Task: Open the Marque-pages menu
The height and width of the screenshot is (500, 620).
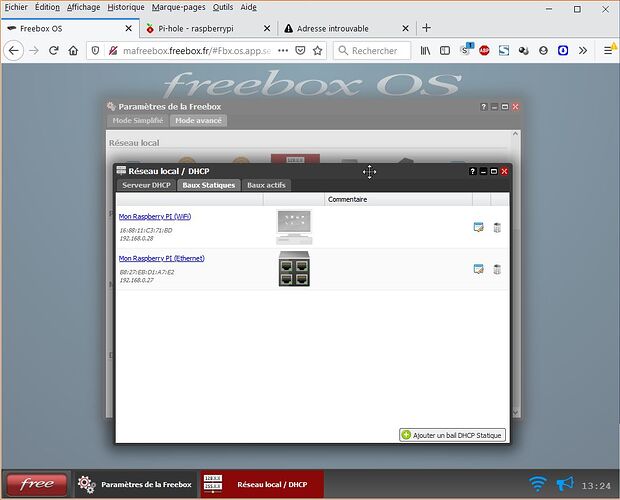Action: pos(178,7)
